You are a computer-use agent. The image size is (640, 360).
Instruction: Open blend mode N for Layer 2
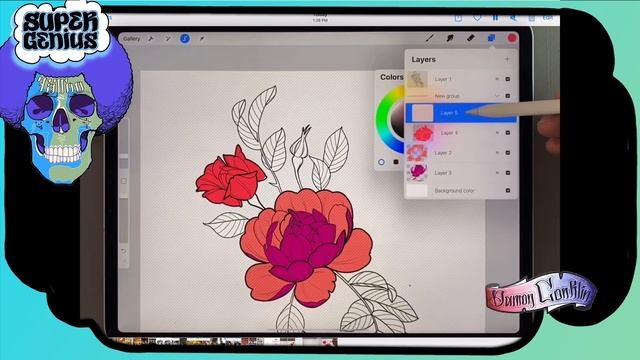(x=497, y=153)
